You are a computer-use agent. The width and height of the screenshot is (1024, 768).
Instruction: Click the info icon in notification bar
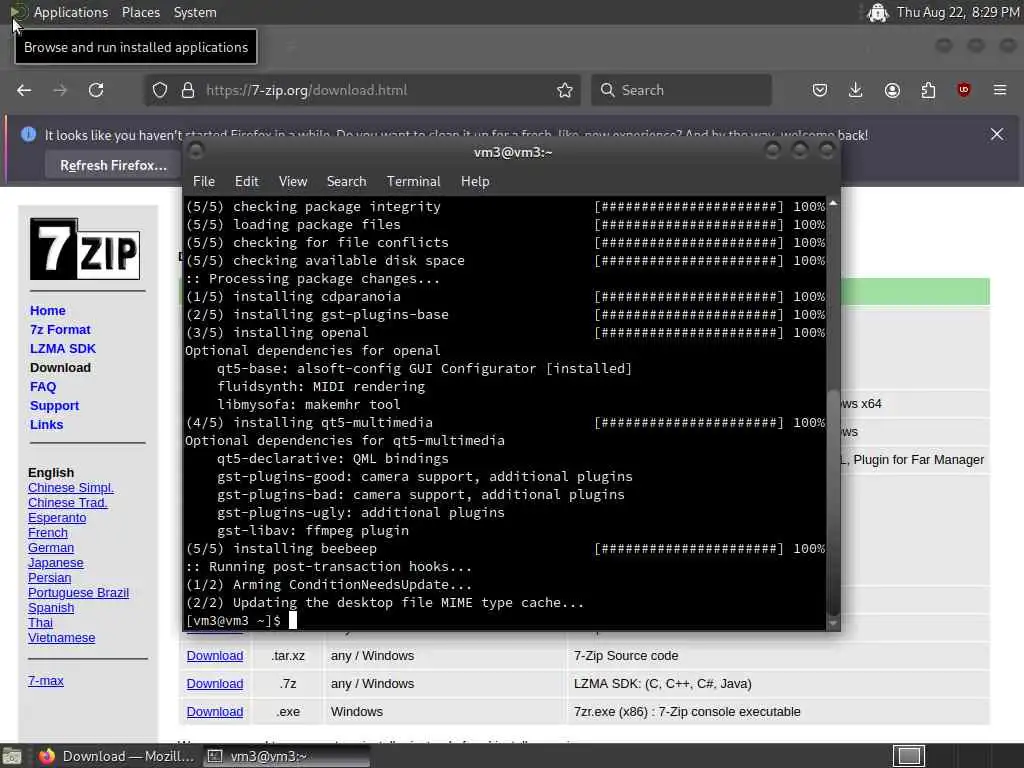[28, 134]
